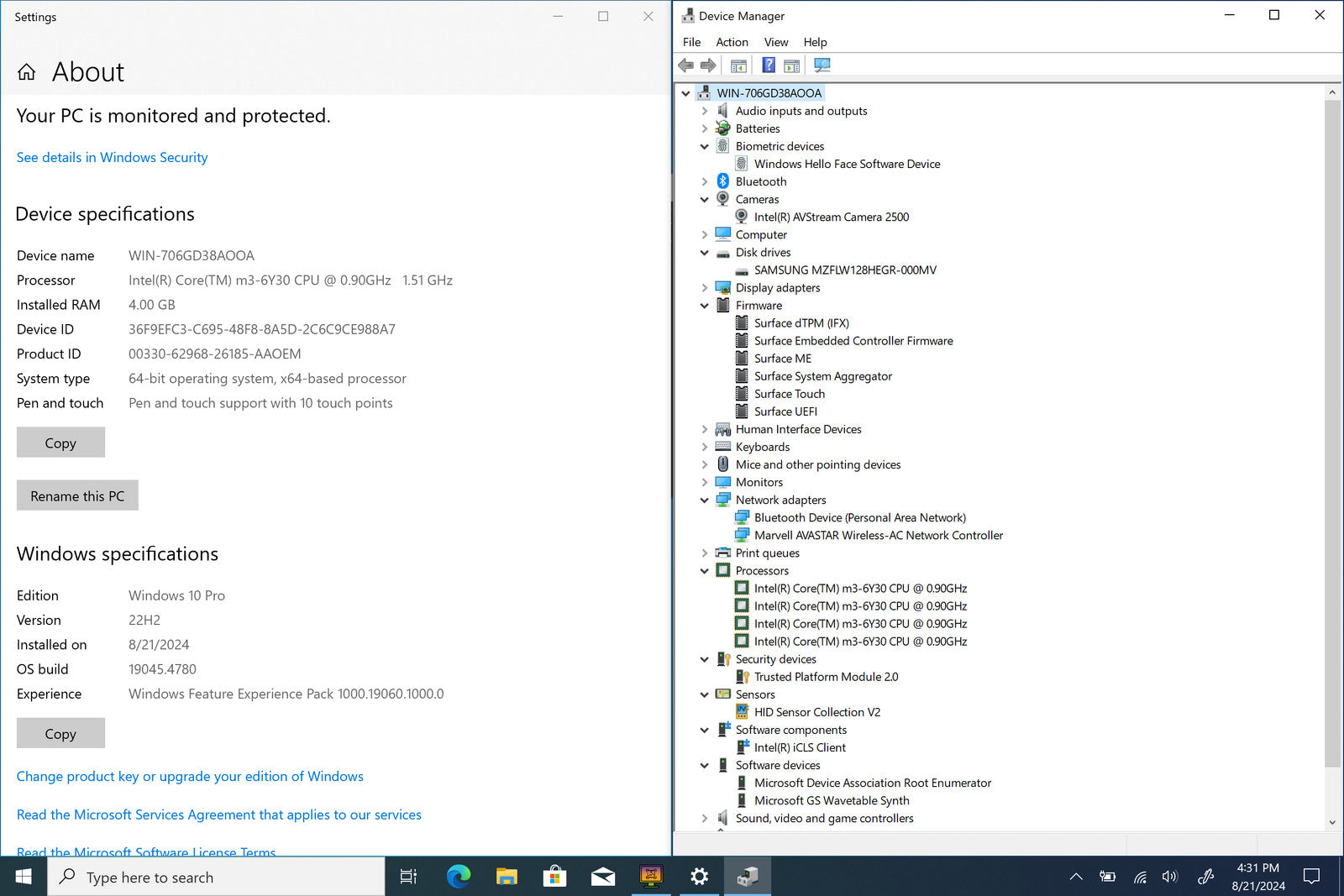Viewport: 1344px width, 896px height.
Task: Click the Rename this PC button
Action: [x=77, y=495]
